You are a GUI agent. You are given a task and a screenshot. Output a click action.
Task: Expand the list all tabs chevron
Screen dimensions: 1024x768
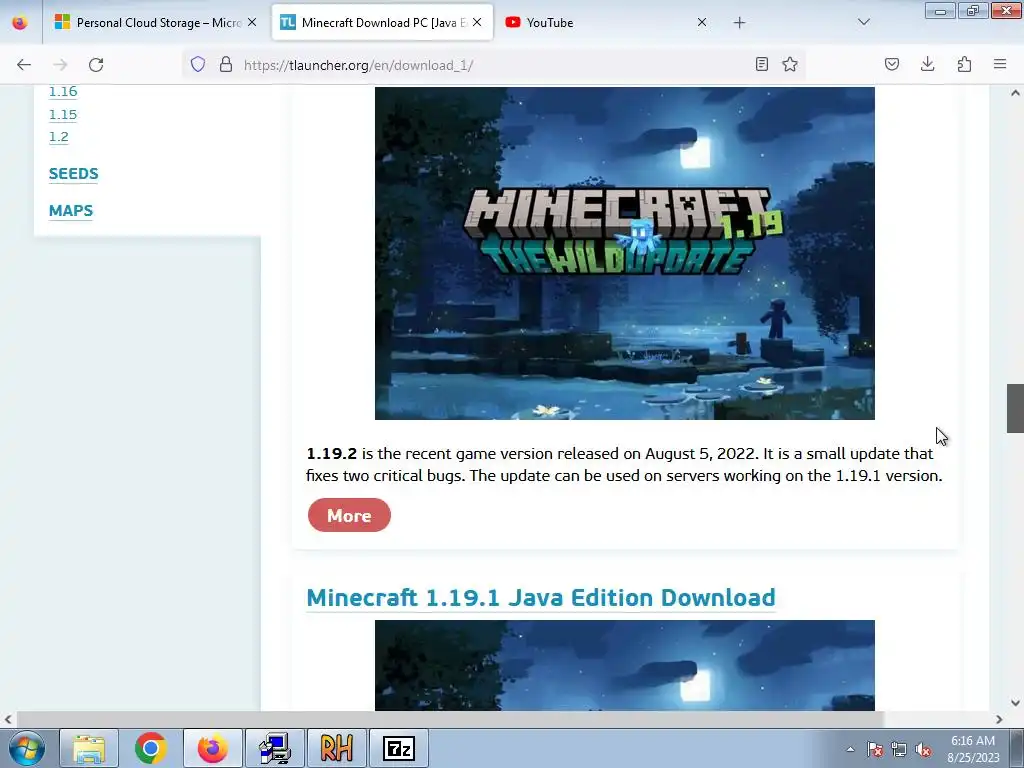864,22
